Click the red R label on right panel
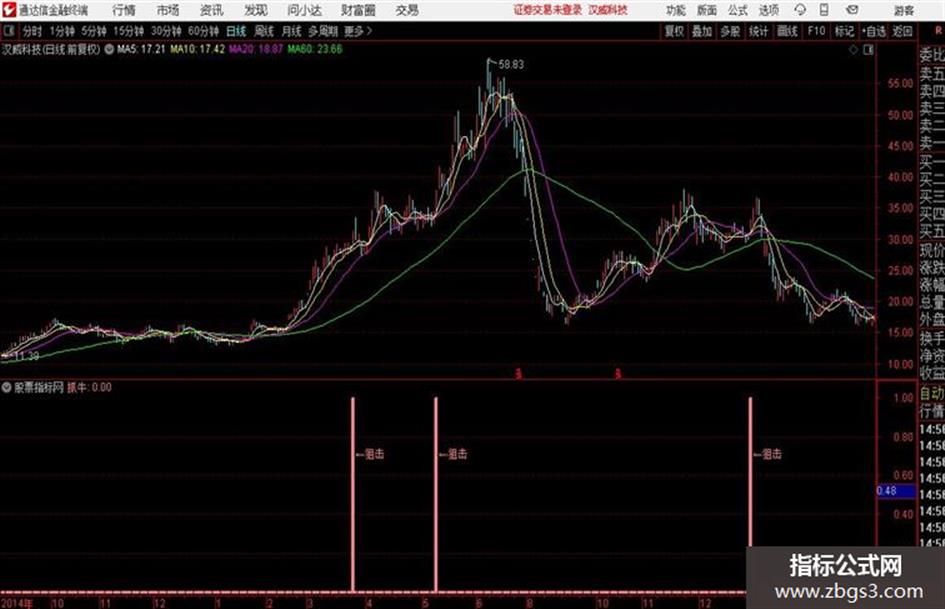945x609 pixels. click(x=938, y=30)
